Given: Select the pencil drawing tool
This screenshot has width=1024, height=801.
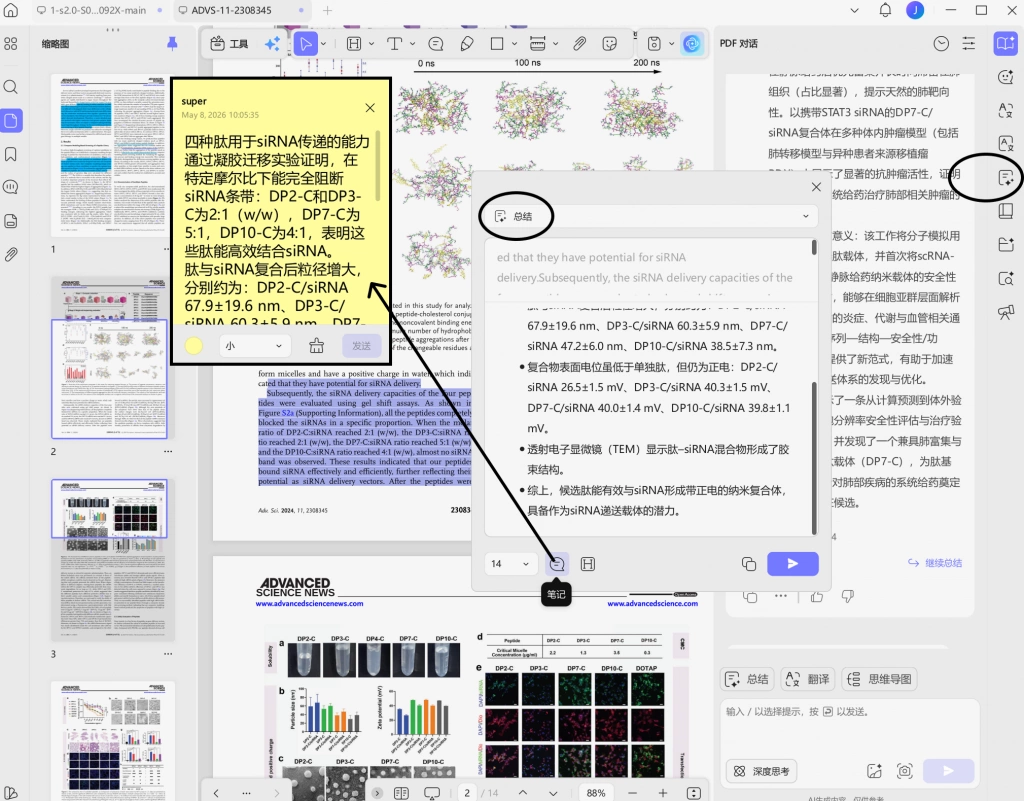Looking at the screenshot, I should pyautogui.click(x=466, y=44).
